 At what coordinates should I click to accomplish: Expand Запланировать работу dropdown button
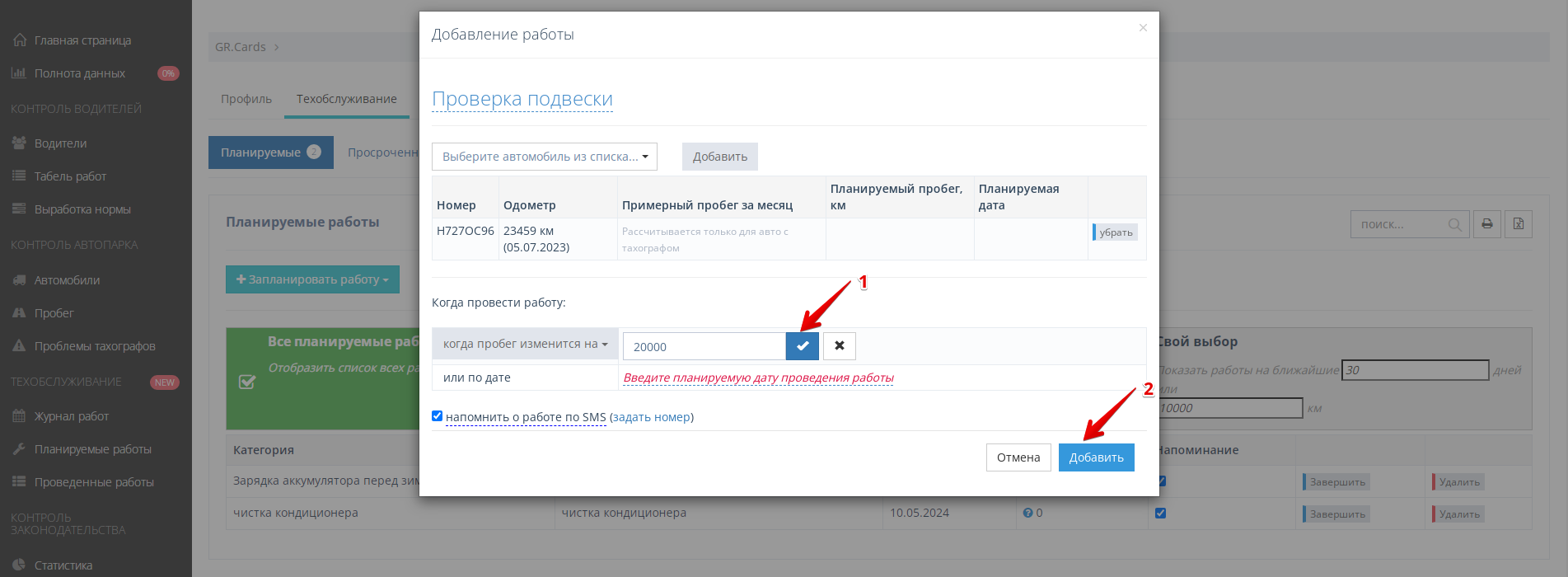coord(312,279)
